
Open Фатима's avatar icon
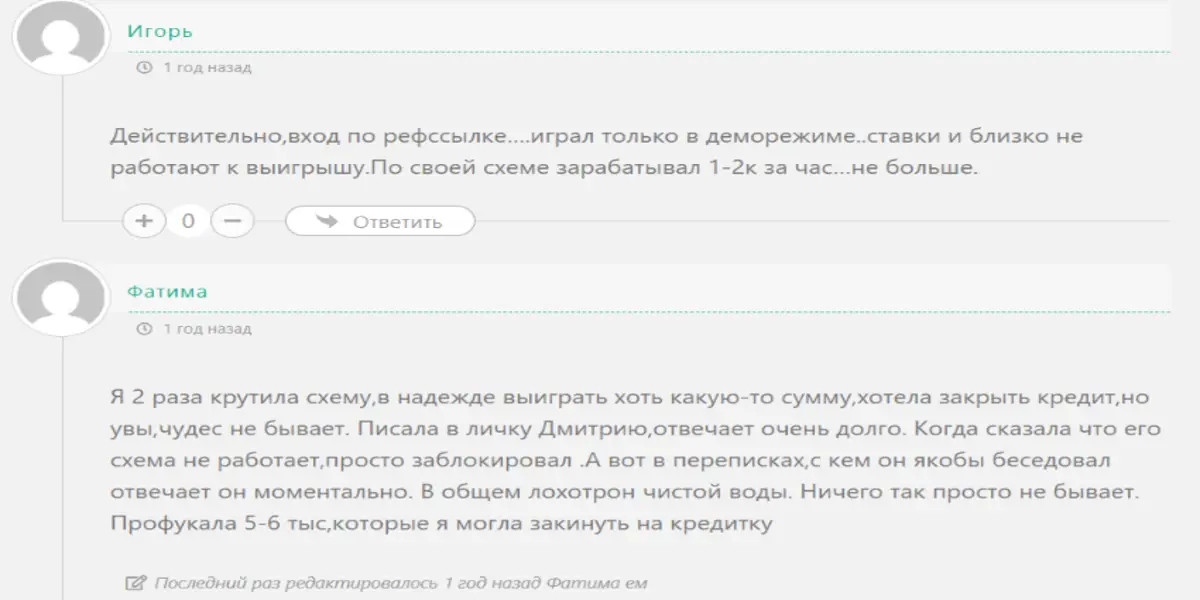(x=60, y=300)
